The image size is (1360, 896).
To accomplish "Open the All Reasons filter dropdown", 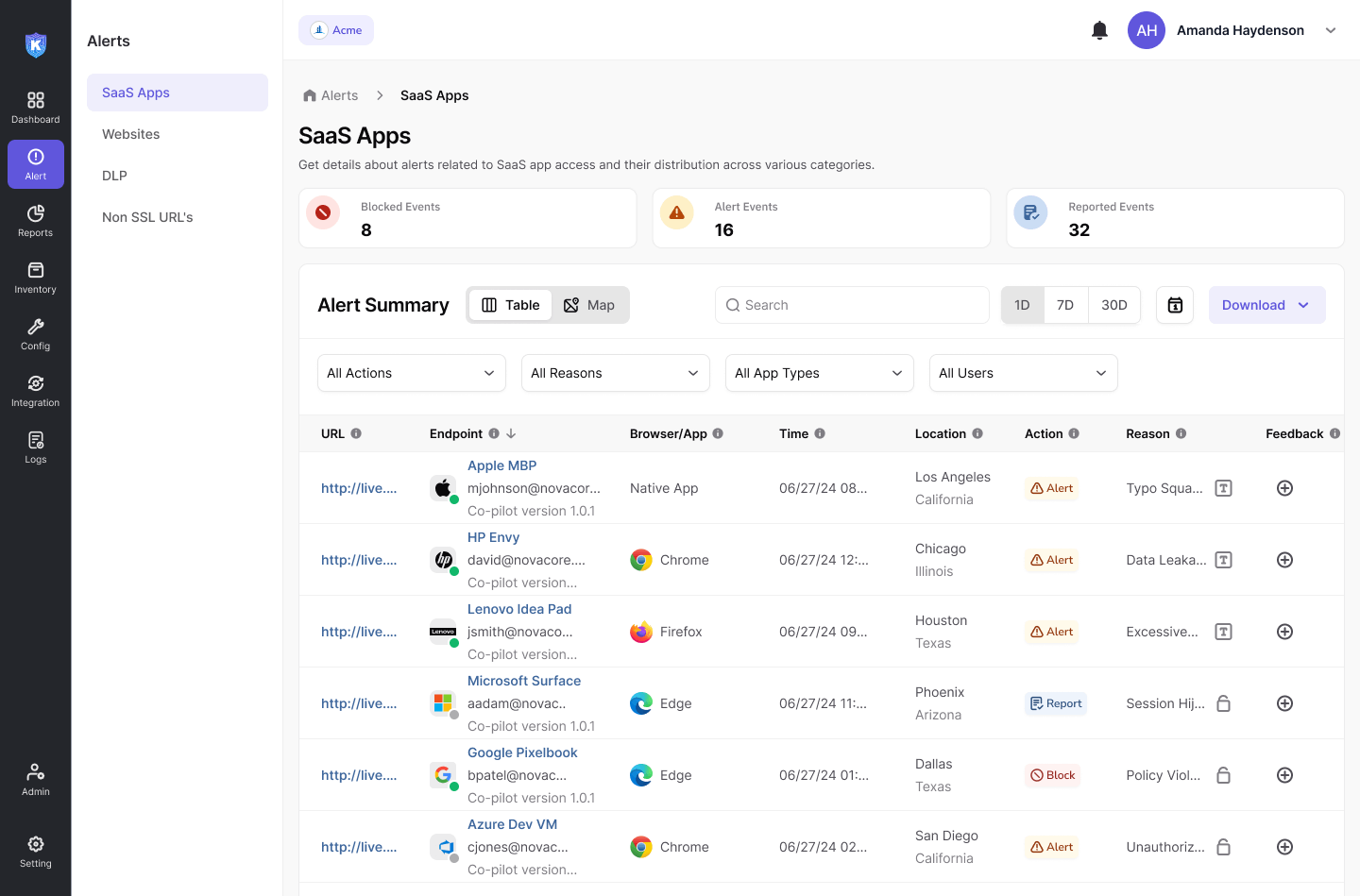I will point(615,373).
